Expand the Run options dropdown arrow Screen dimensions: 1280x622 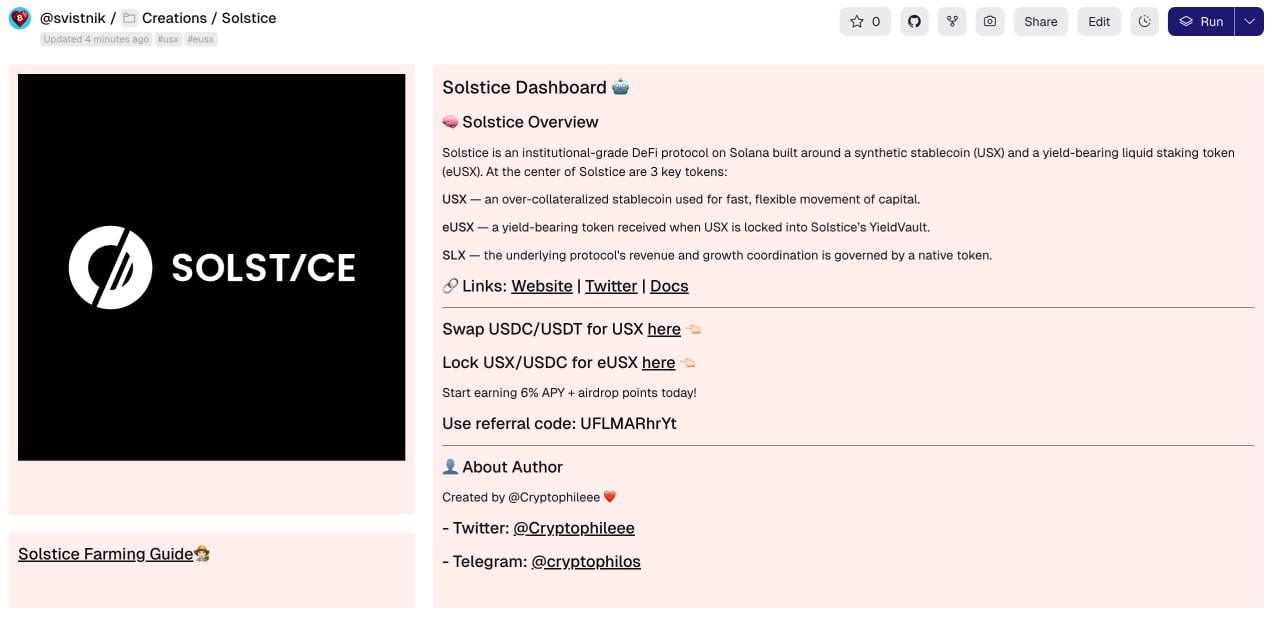tap(1249, 22)
